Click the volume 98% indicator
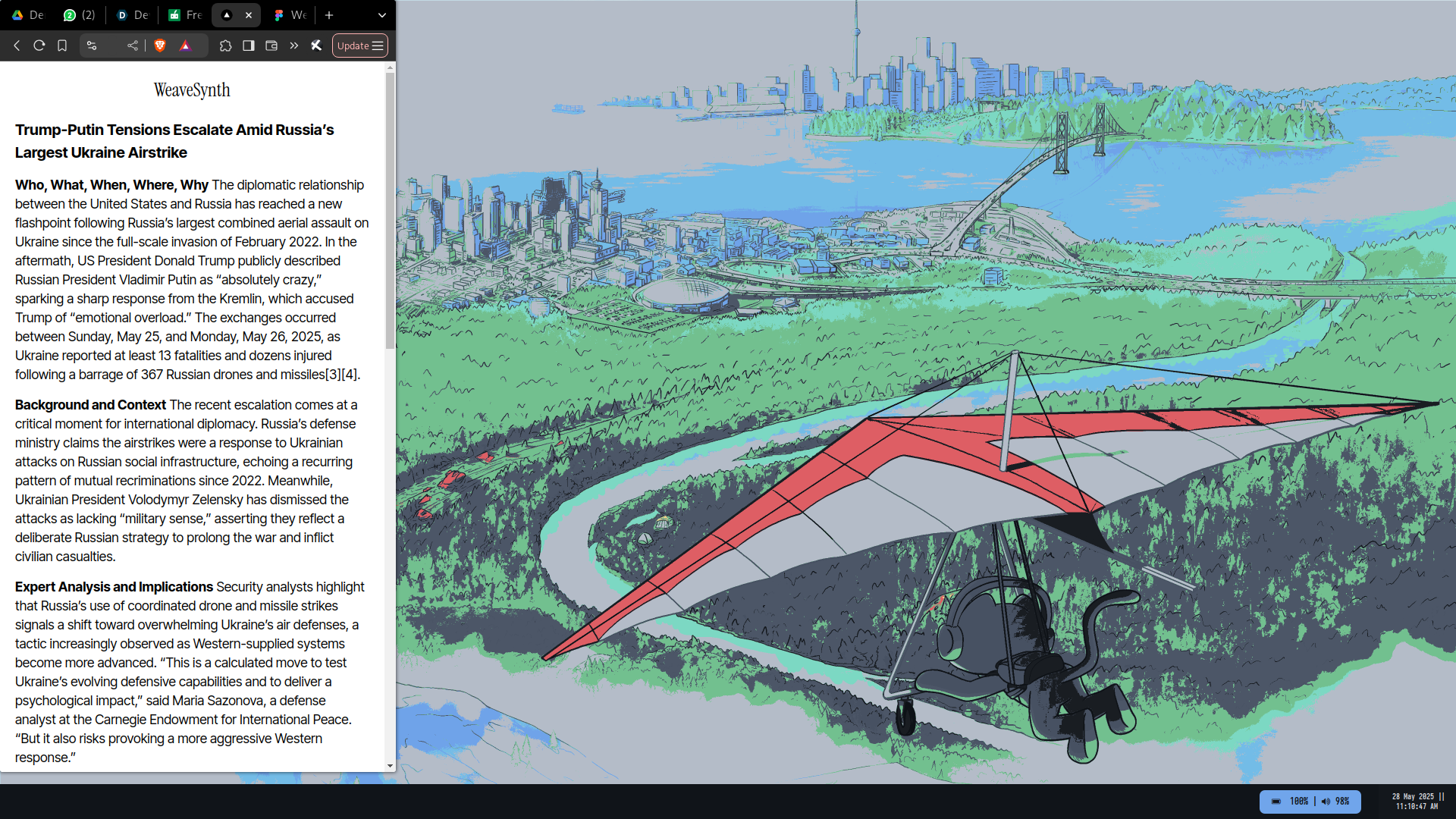 click(1335, 802)
